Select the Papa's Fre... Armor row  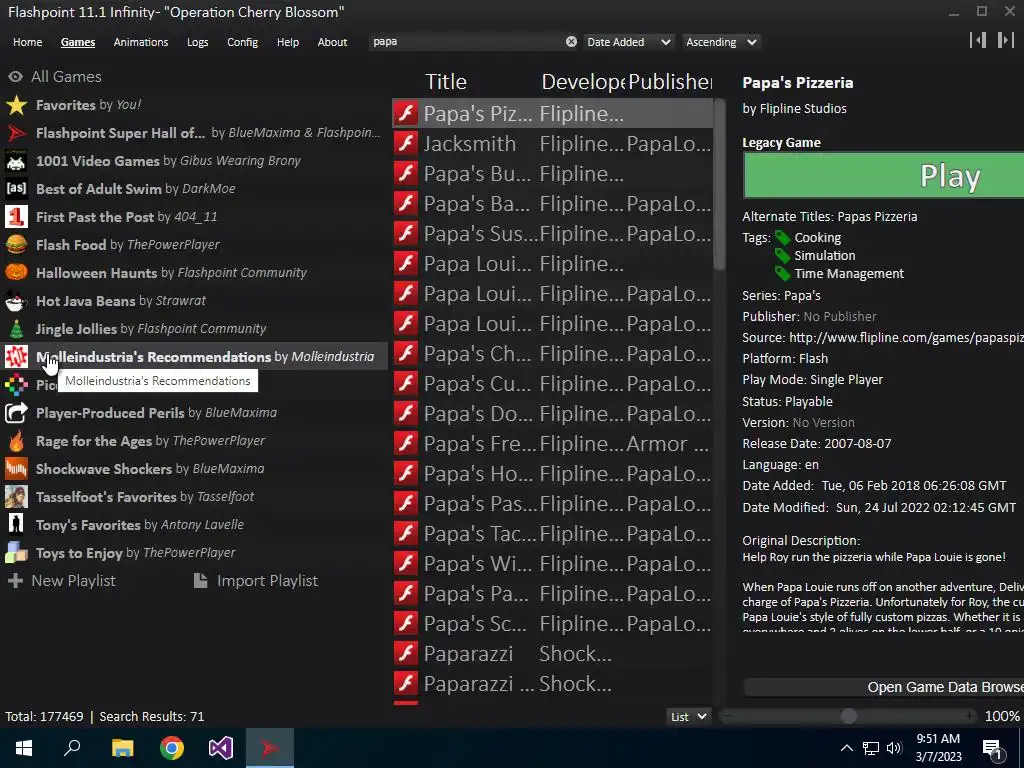coord(552,443)
